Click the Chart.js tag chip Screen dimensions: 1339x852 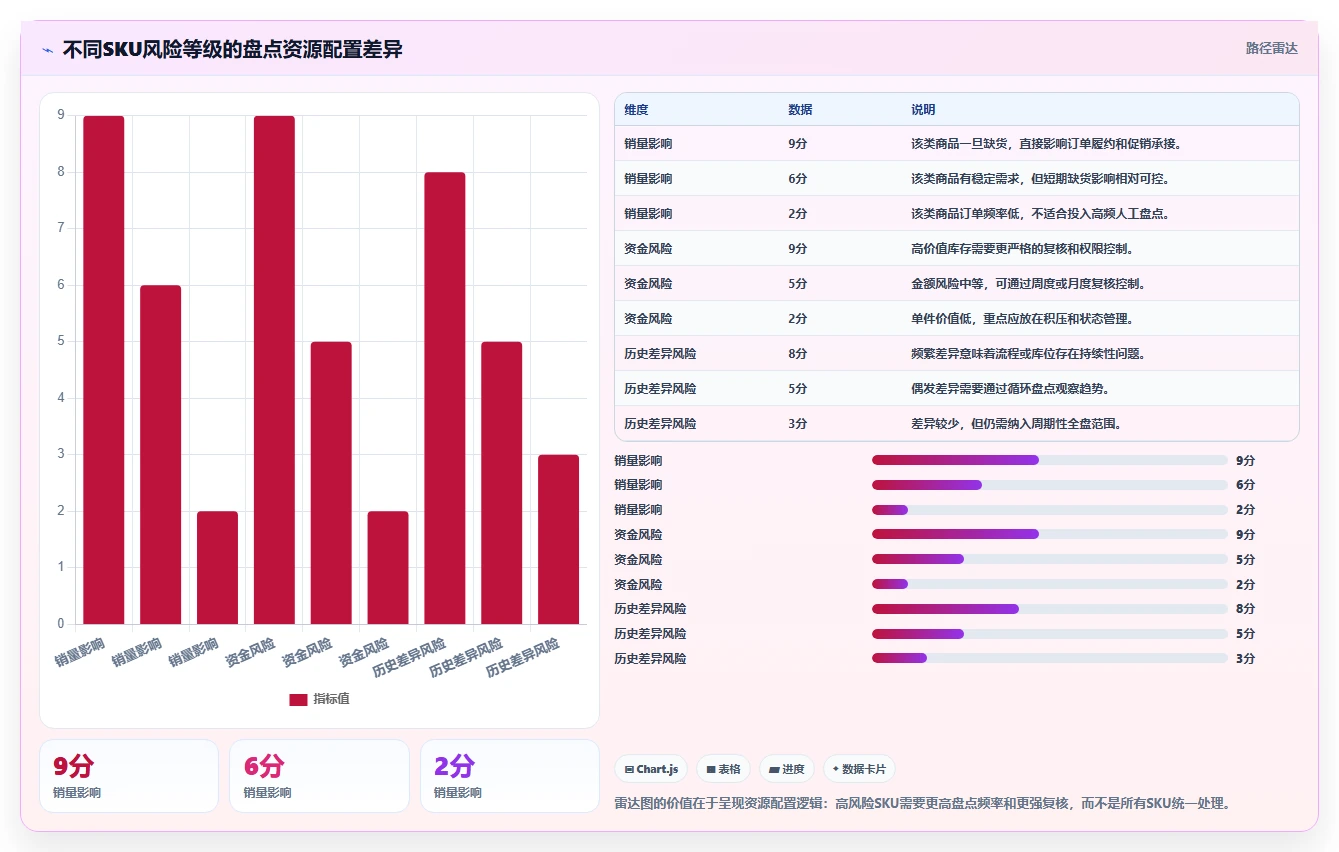(x=651, y=769)
